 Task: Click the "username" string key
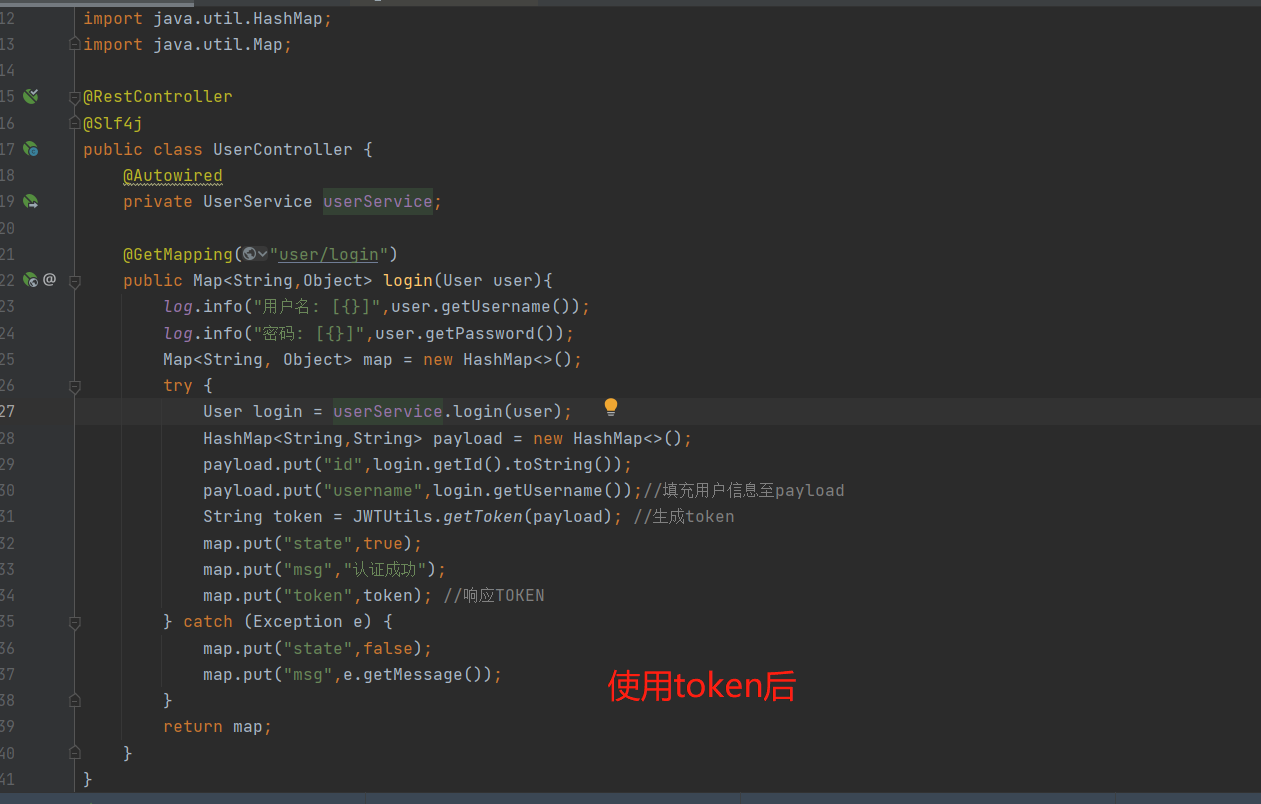click(x=373, y=490)
